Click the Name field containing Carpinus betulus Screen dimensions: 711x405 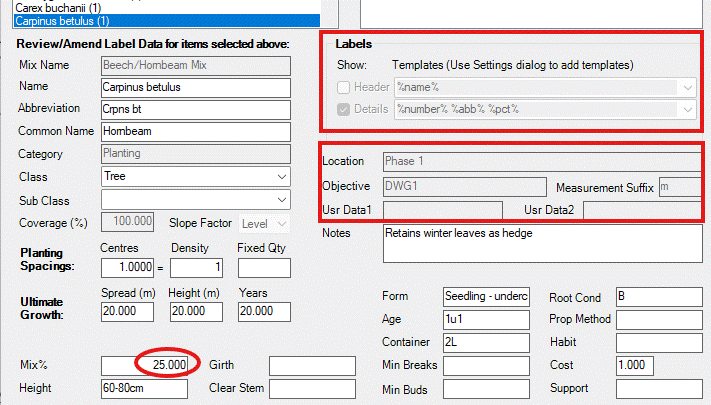(194, 87)
